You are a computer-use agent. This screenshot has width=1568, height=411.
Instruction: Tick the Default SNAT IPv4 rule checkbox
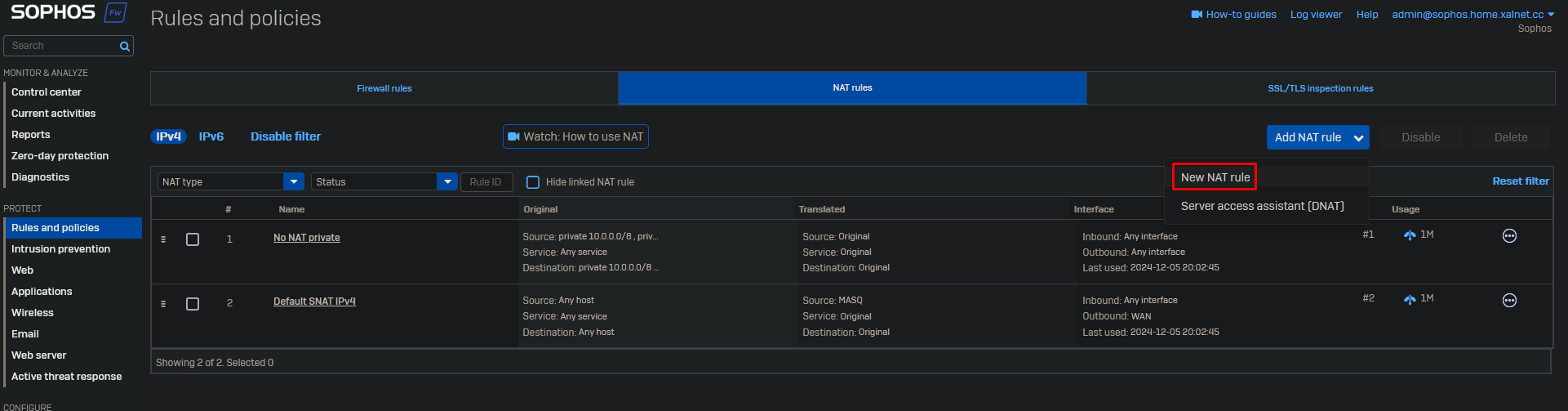coord(193,304)
